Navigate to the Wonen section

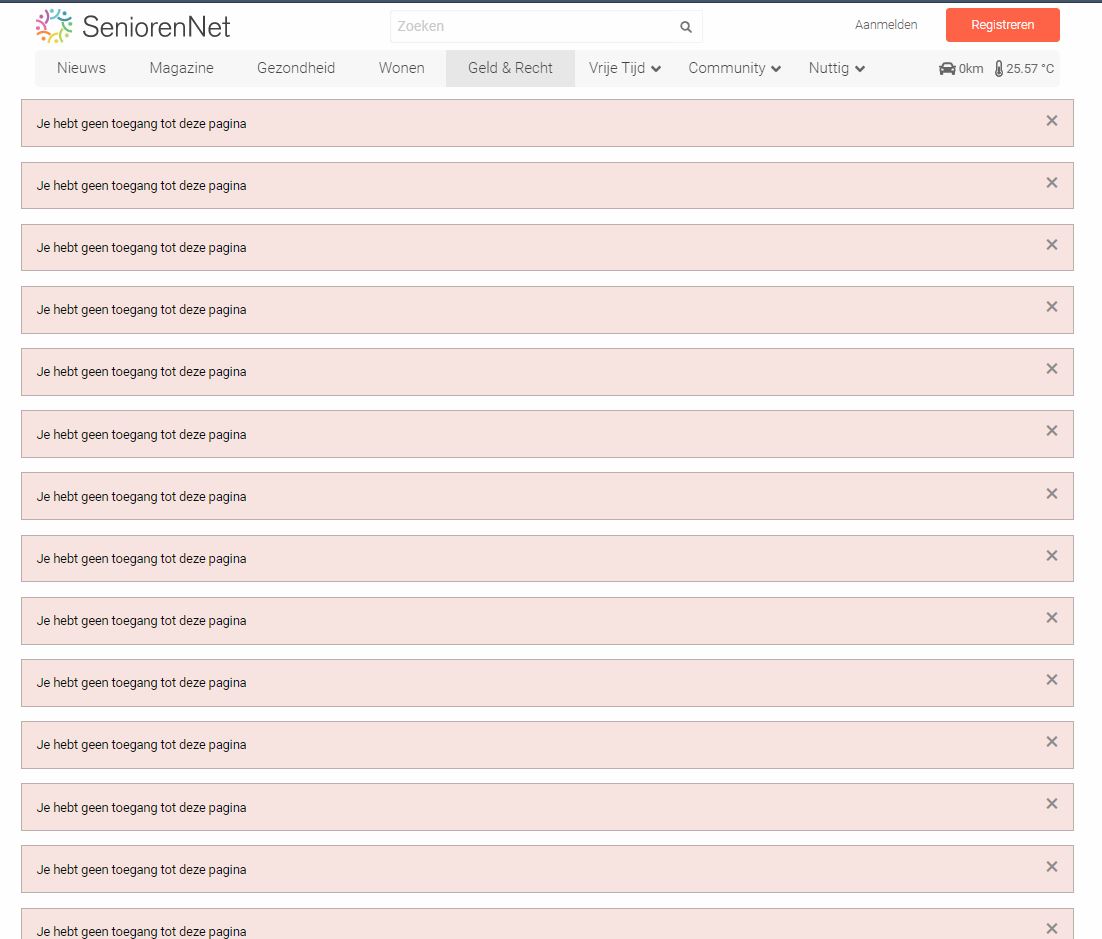coord(401,68)
